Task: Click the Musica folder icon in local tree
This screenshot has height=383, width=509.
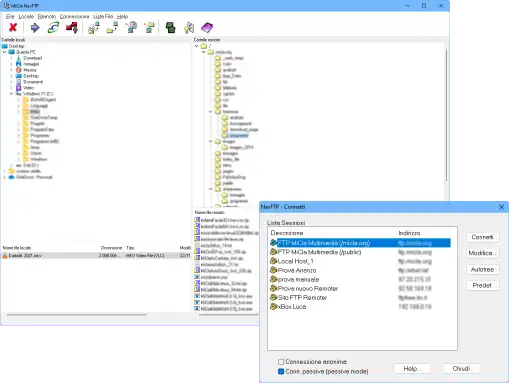Action: 19,70
